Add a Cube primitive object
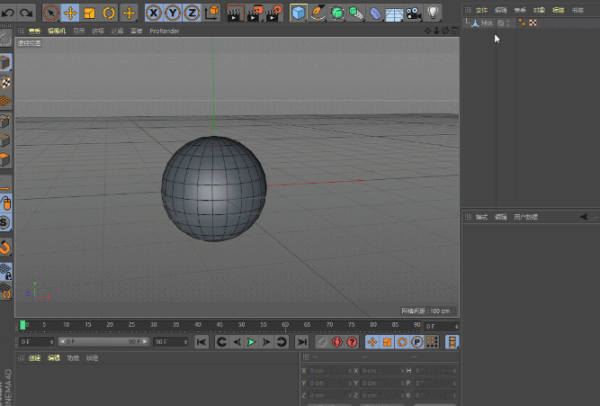The width and height of the screenshot is (600, 406). click(299, 13)
